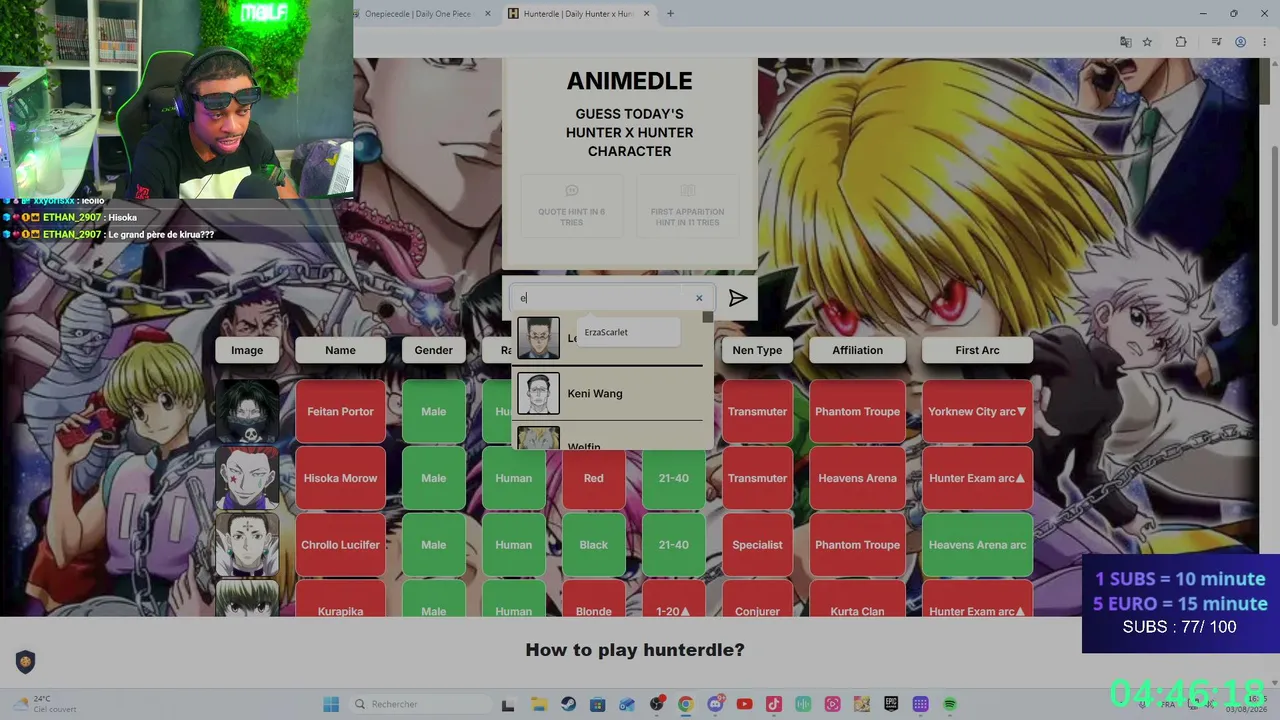The height and width of the screenshot is (720, 1280).
Task: Open the weather widget on the taskbar
Action: pos(45,704)
